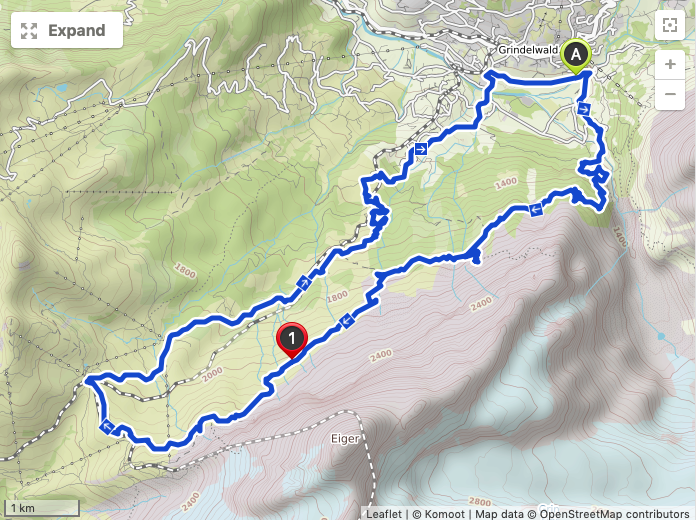Select the left arrow at the route's southwest end
Viewport: 696px width, 520px height.
pos(107,428)
